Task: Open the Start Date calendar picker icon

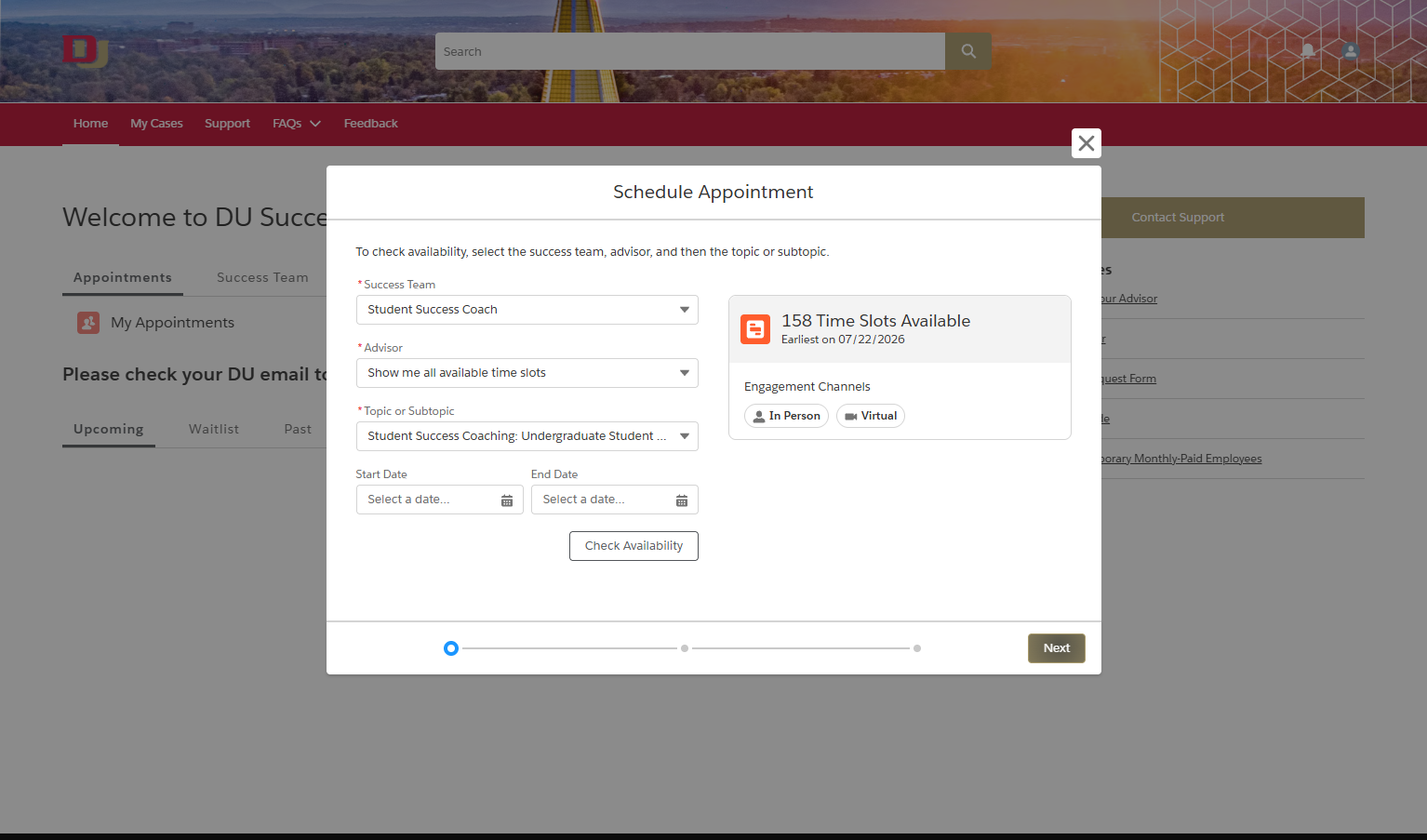Action: (x=507, y=500)
